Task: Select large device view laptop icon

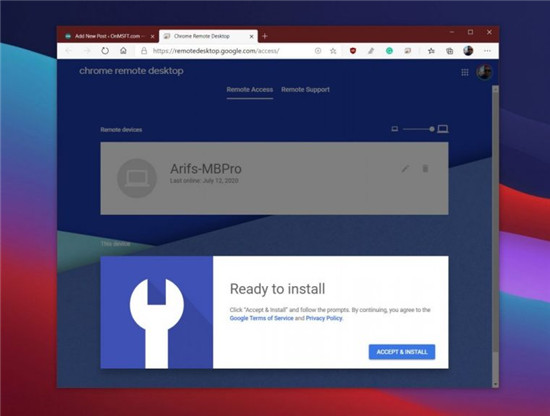Action: [443, 129]
